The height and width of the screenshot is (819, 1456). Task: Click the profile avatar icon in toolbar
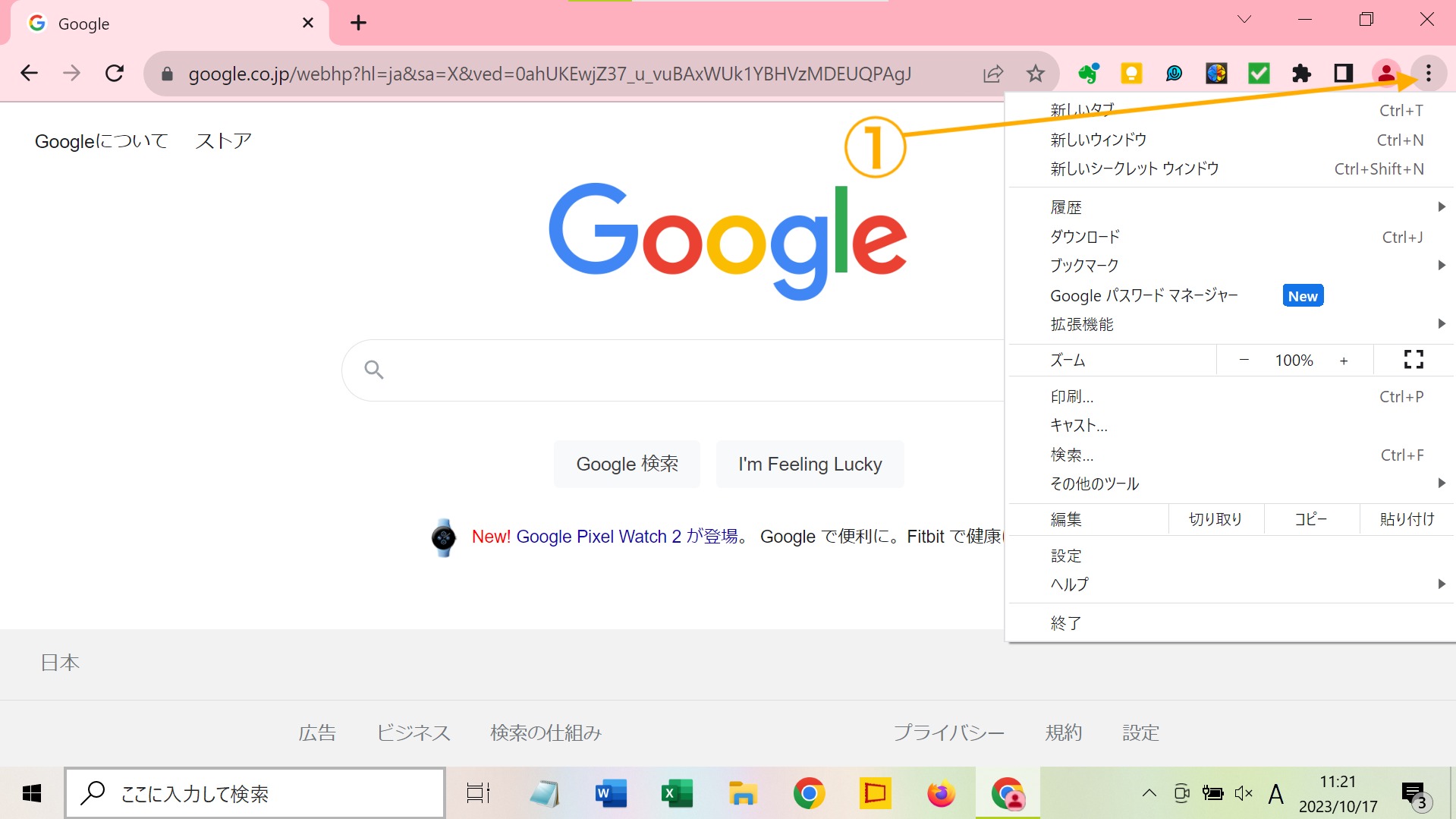(1385, 74)
